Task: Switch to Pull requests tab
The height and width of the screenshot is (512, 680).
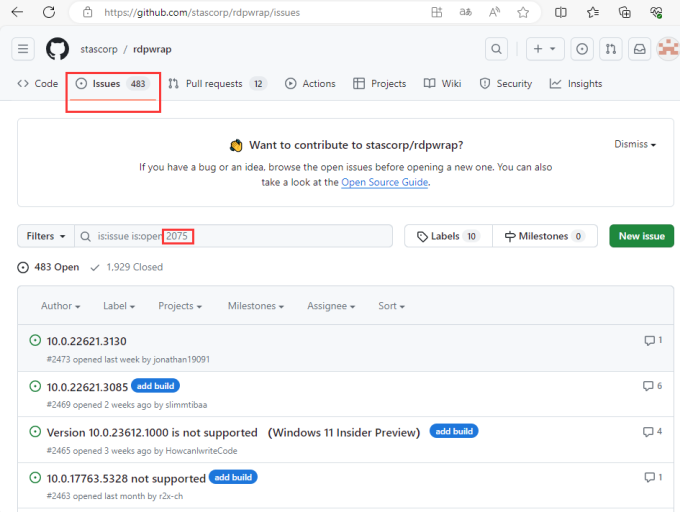Action: pos(218,84)
